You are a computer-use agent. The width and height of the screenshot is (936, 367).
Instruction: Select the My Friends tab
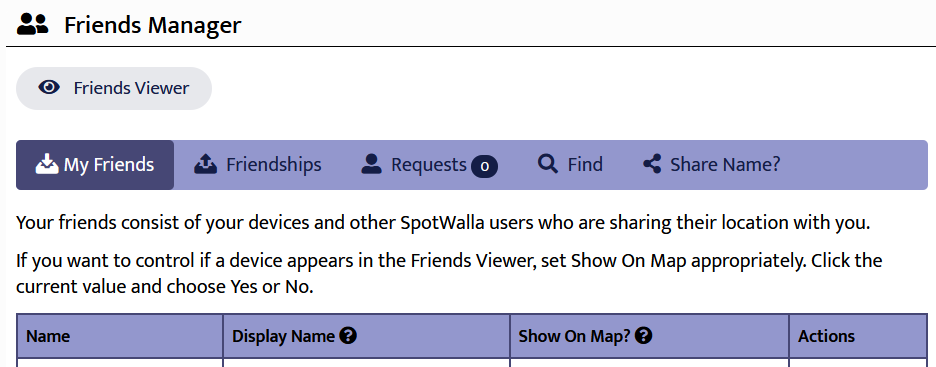(95, 165)
